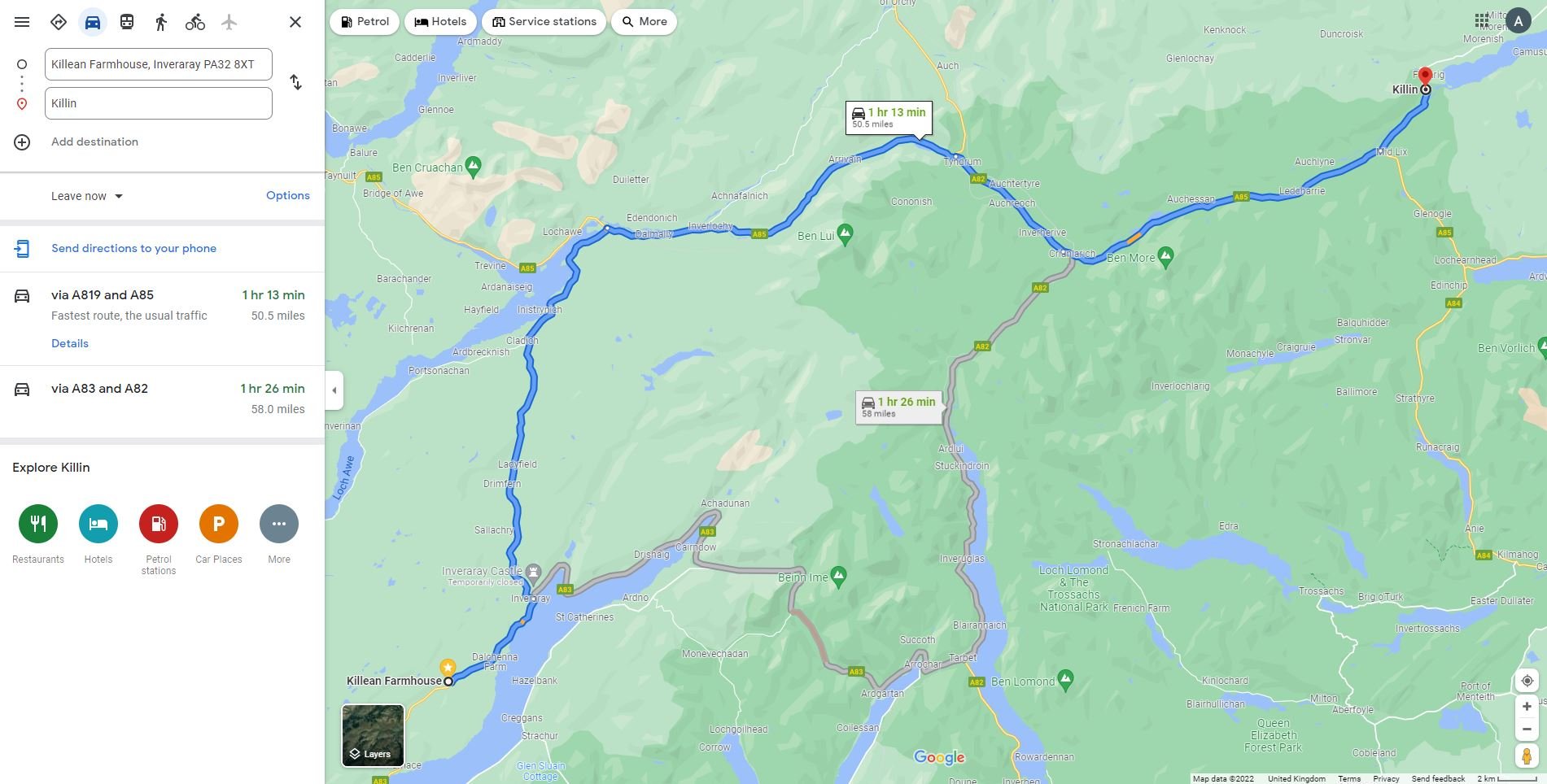Open the main hamburger menu
The image size is (1547, 784).
pos(22,22)
